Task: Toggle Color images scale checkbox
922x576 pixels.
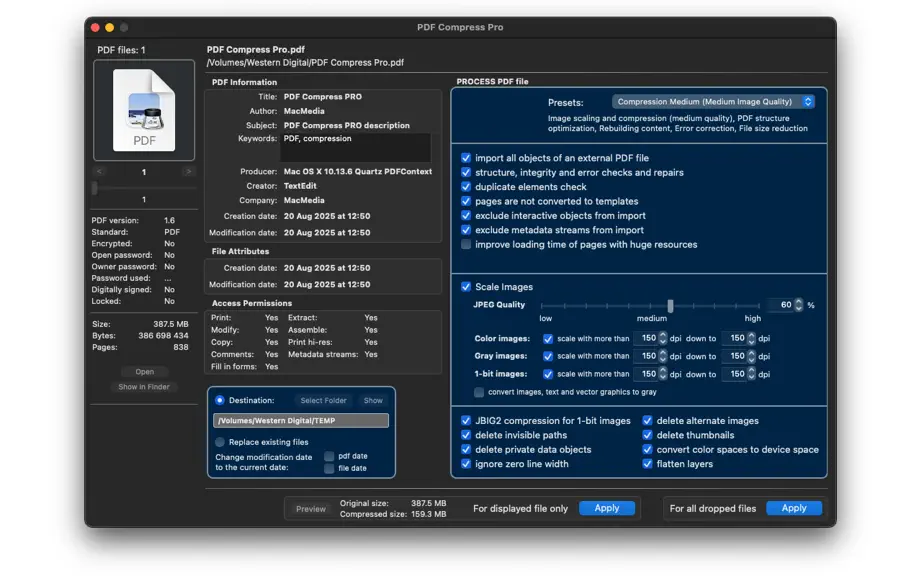Action: coord(548,339)
